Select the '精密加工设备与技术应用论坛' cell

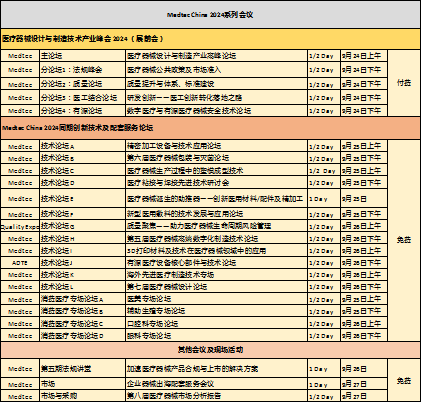click(x=216, y=146)
